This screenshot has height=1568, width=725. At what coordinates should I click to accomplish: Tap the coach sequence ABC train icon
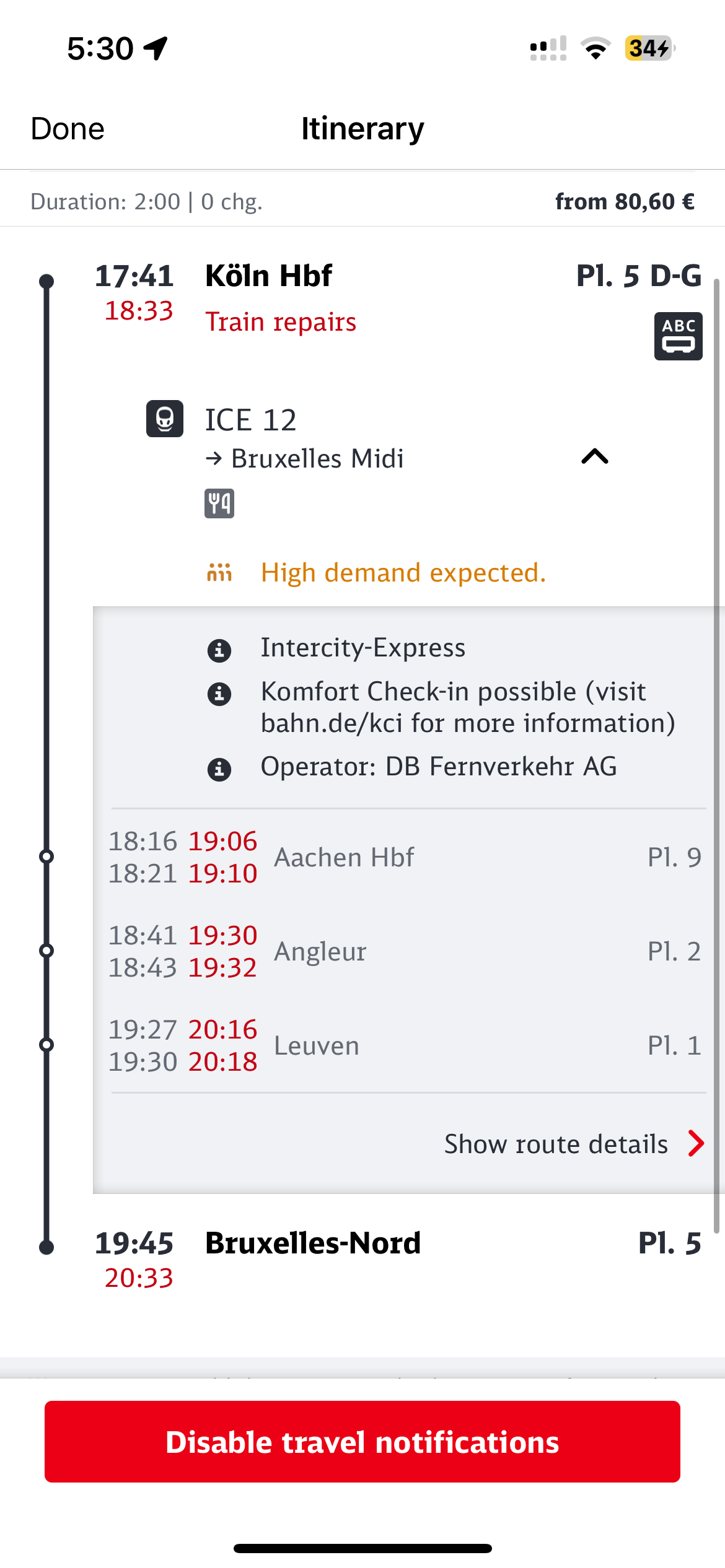[678, 336]
